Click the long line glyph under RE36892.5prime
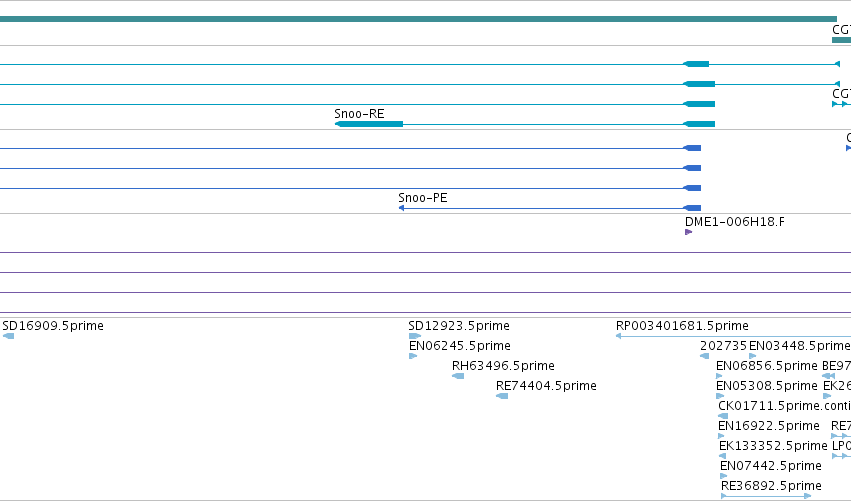851x501 pixels. [766, 496]
